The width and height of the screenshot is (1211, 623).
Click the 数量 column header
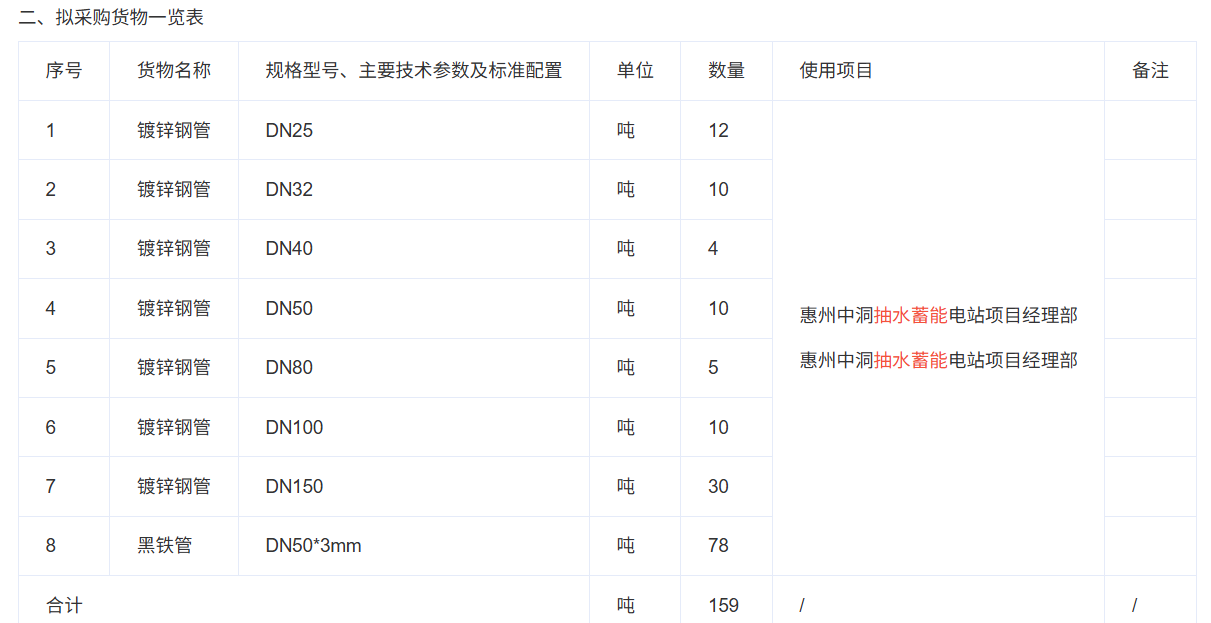[x=726, y=71]
